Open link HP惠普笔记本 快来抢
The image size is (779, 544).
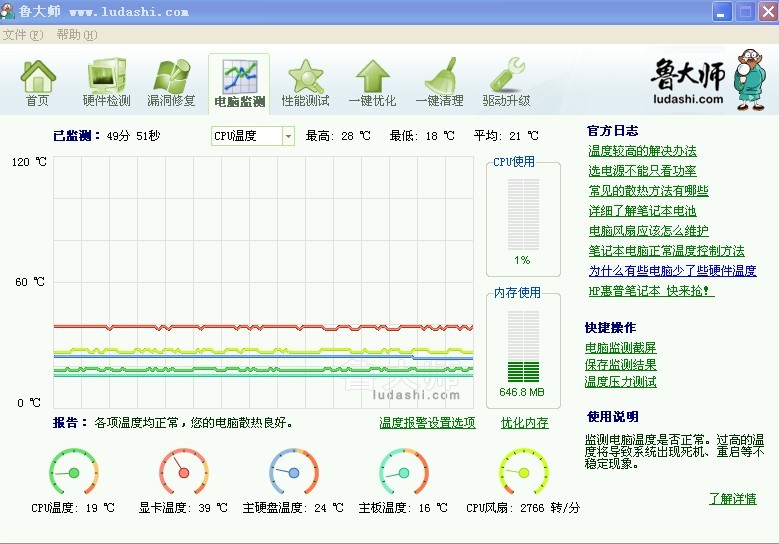point(651,291)
